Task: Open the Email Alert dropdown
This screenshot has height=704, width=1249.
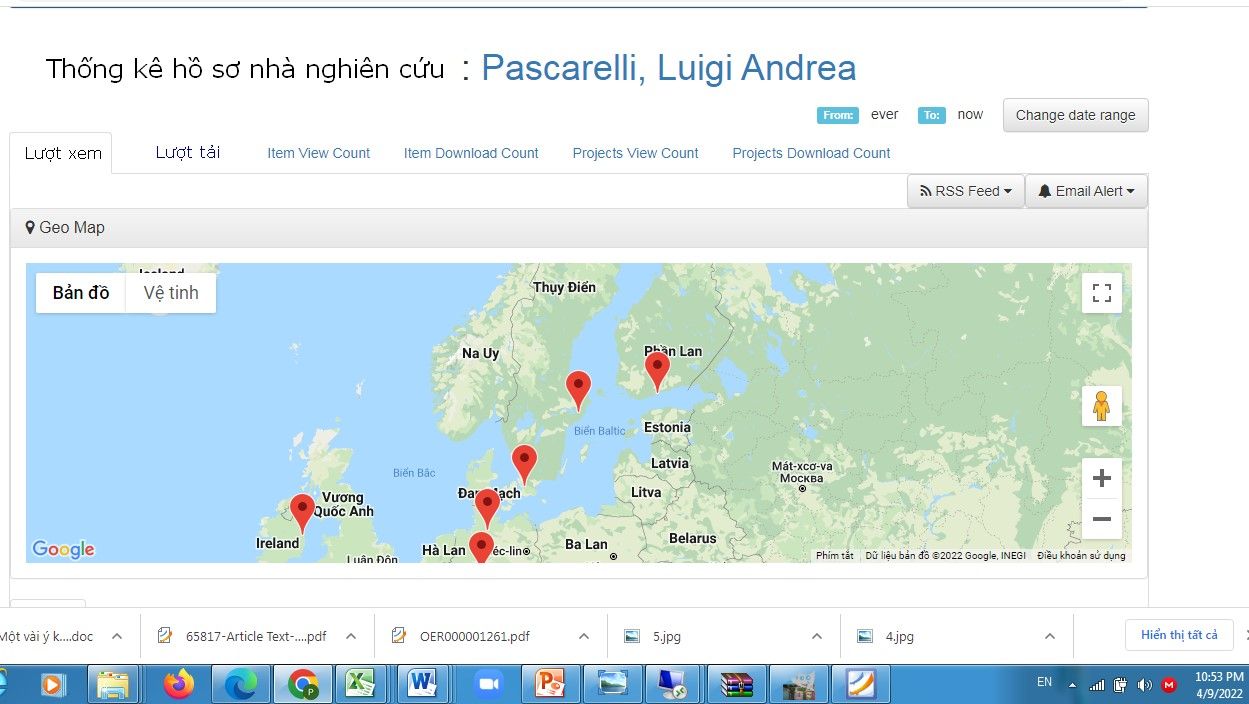Action: click(x=1086, y=191)
